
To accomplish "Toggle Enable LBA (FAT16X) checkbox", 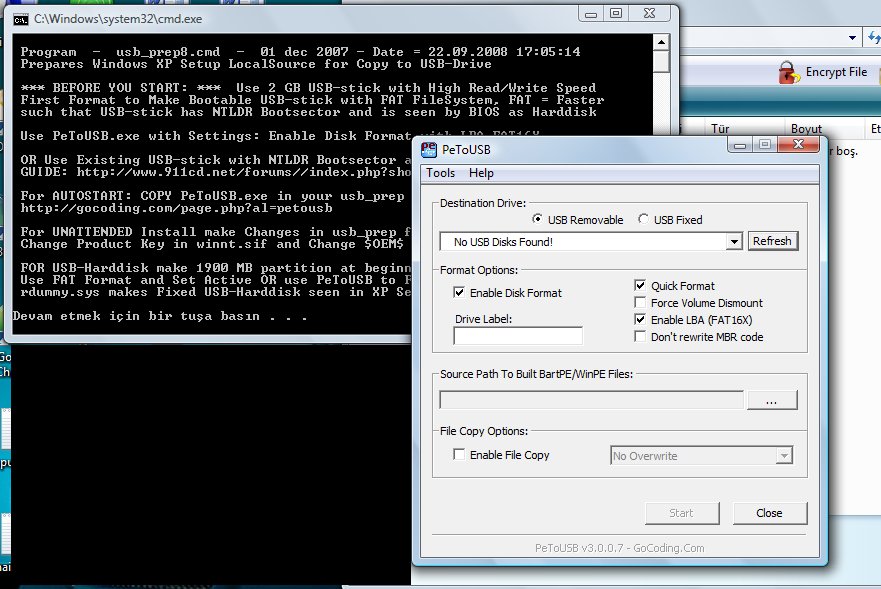I will [640, 319].
